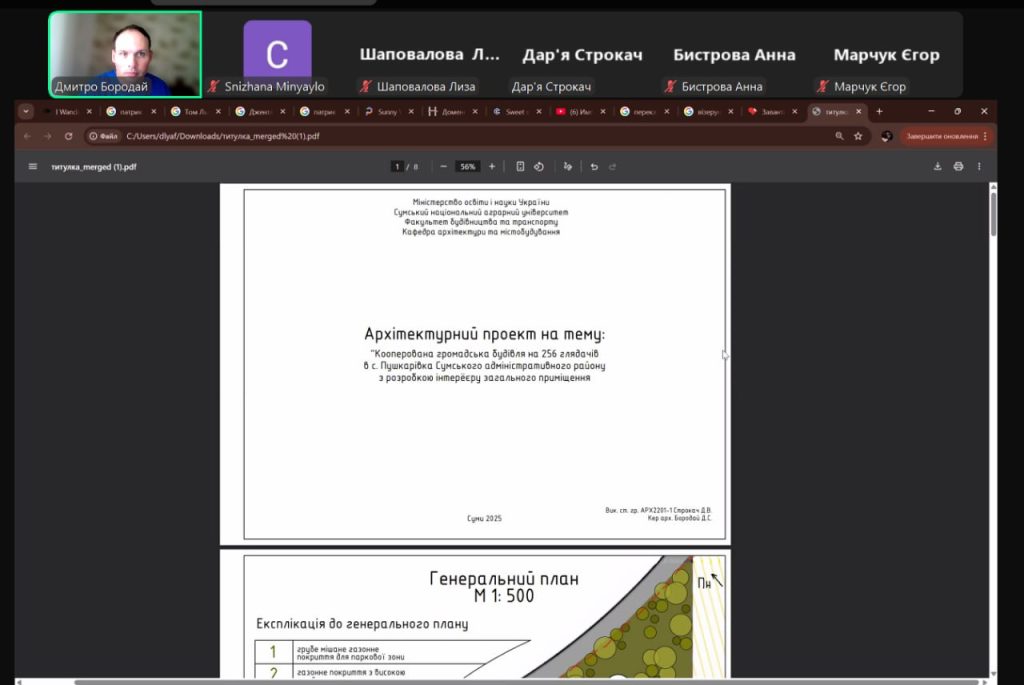Open the Chrome profile avatar

point(886,136)
